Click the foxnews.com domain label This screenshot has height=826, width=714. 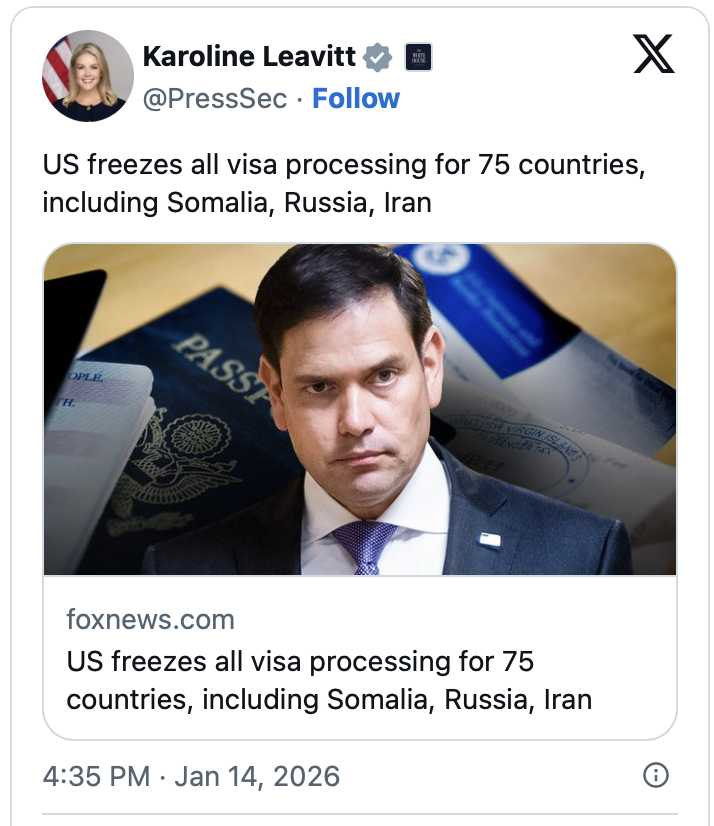(150, 619)
